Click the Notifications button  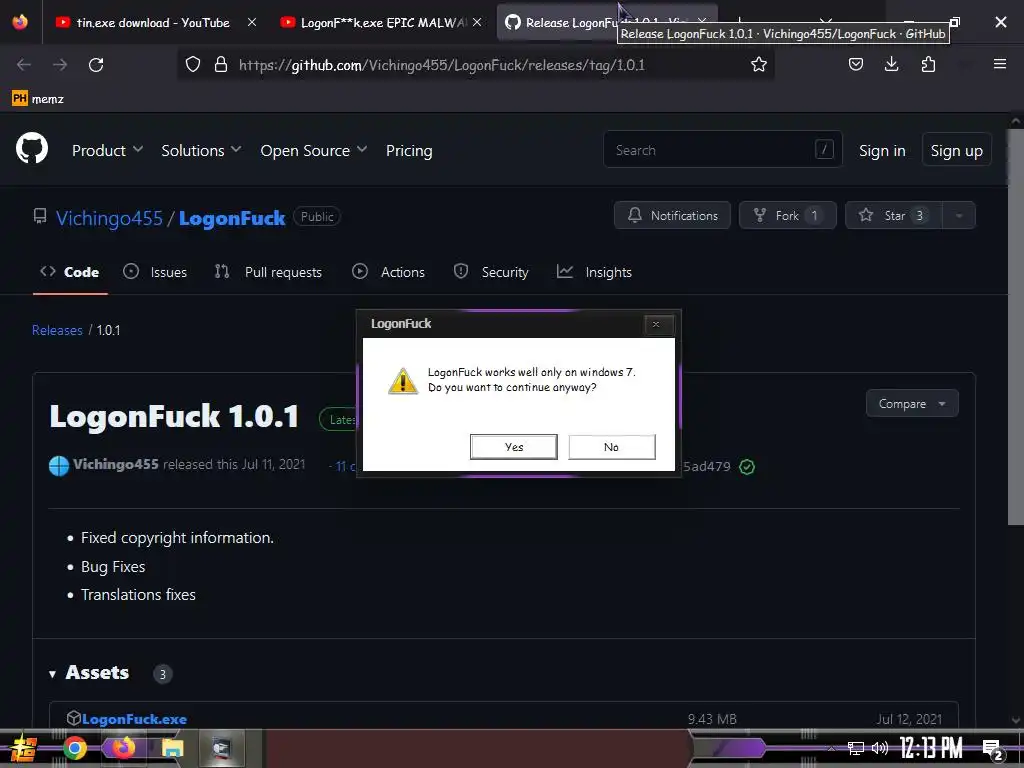pyautogui.click(x=672, y=216)
